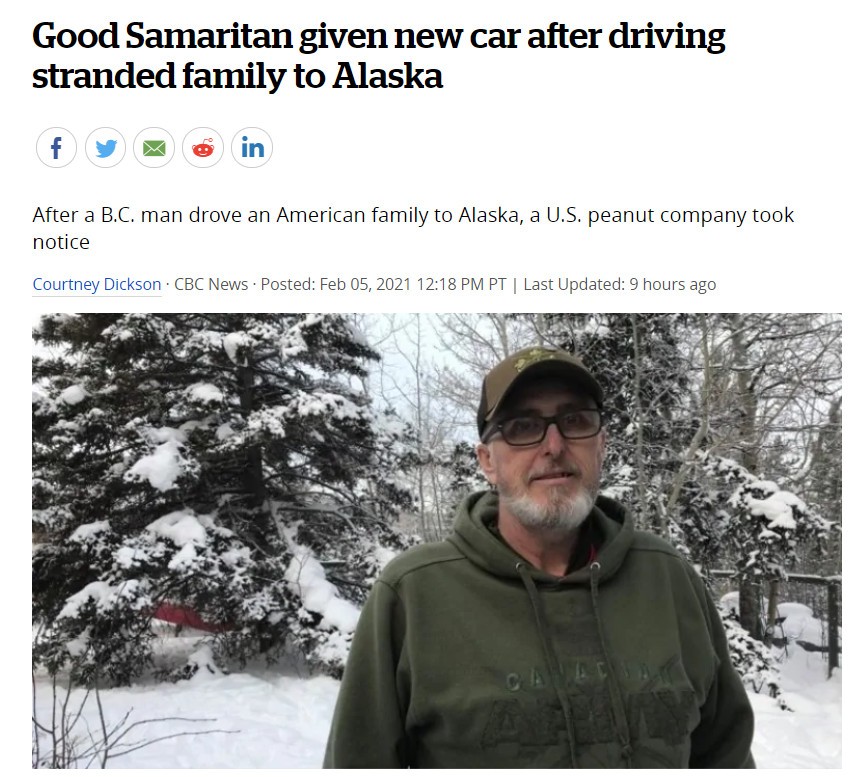Open Courtney Dickson author link

click(97, 284)
